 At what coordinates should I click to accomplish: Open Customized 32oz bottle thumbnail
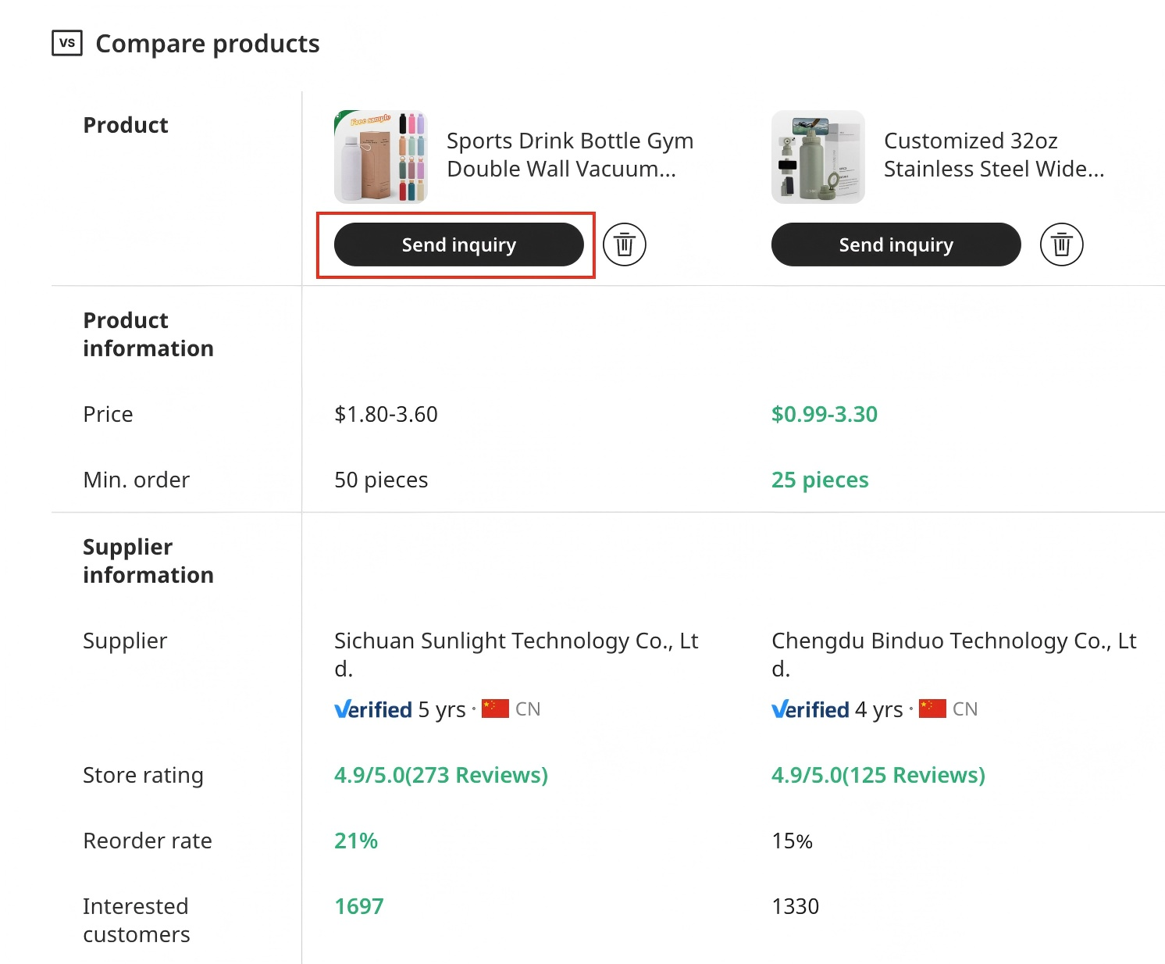coord(818,157)
